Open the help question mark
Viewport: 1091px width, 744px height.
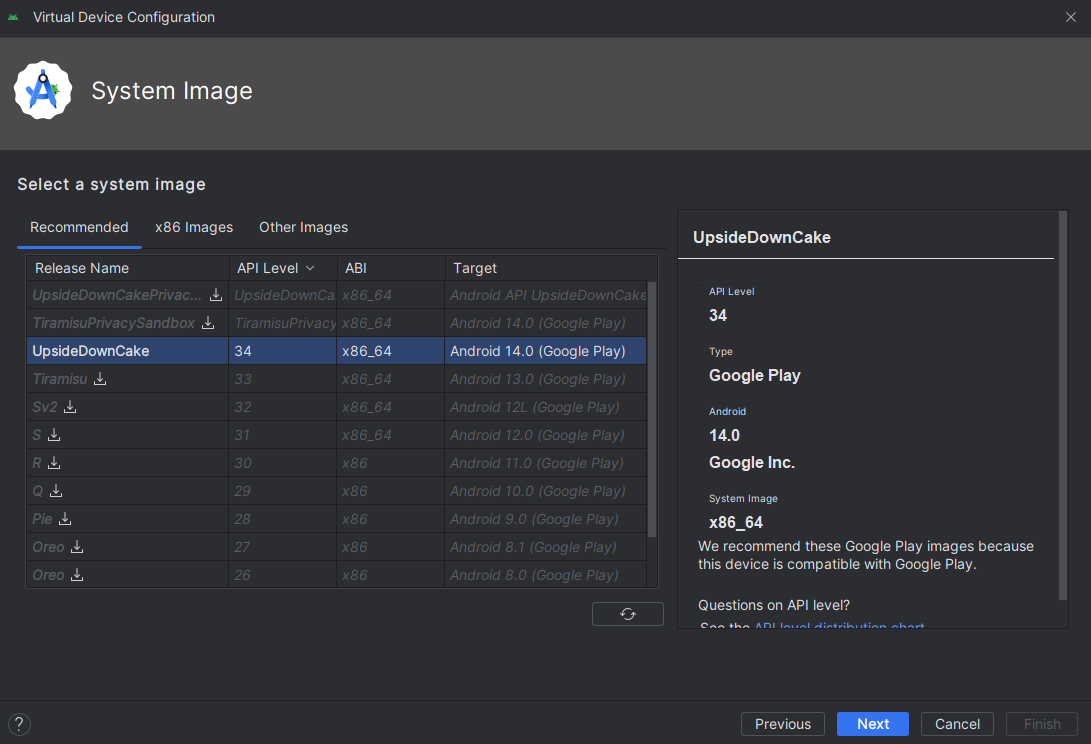coord(19,724)
